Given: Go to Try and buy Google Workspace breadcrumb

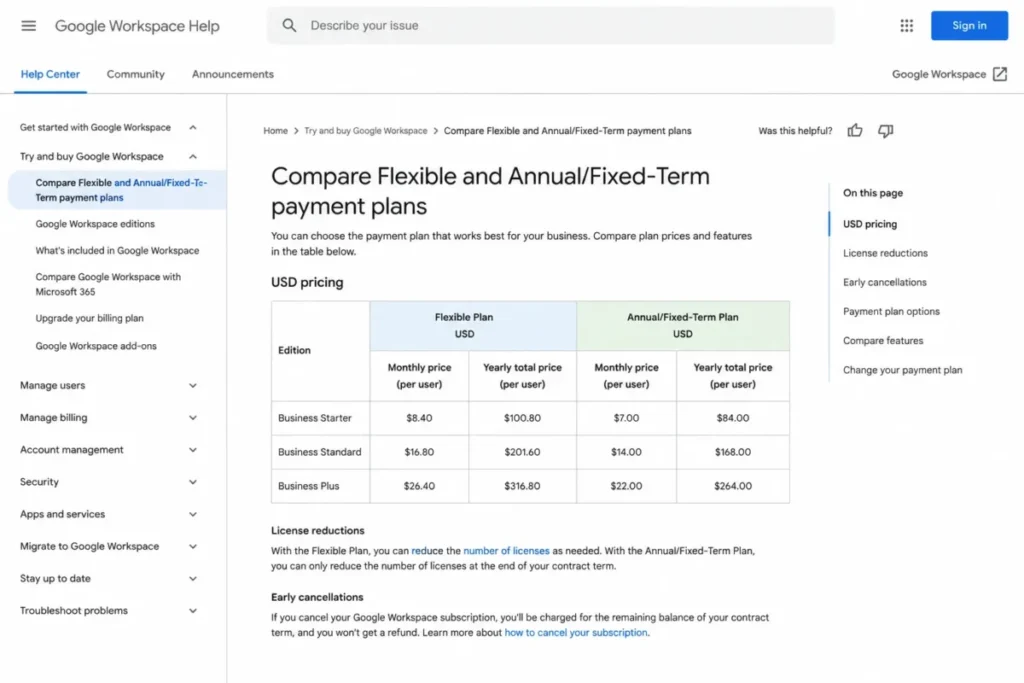Looking at the screenshot, I should coord(366,131).
